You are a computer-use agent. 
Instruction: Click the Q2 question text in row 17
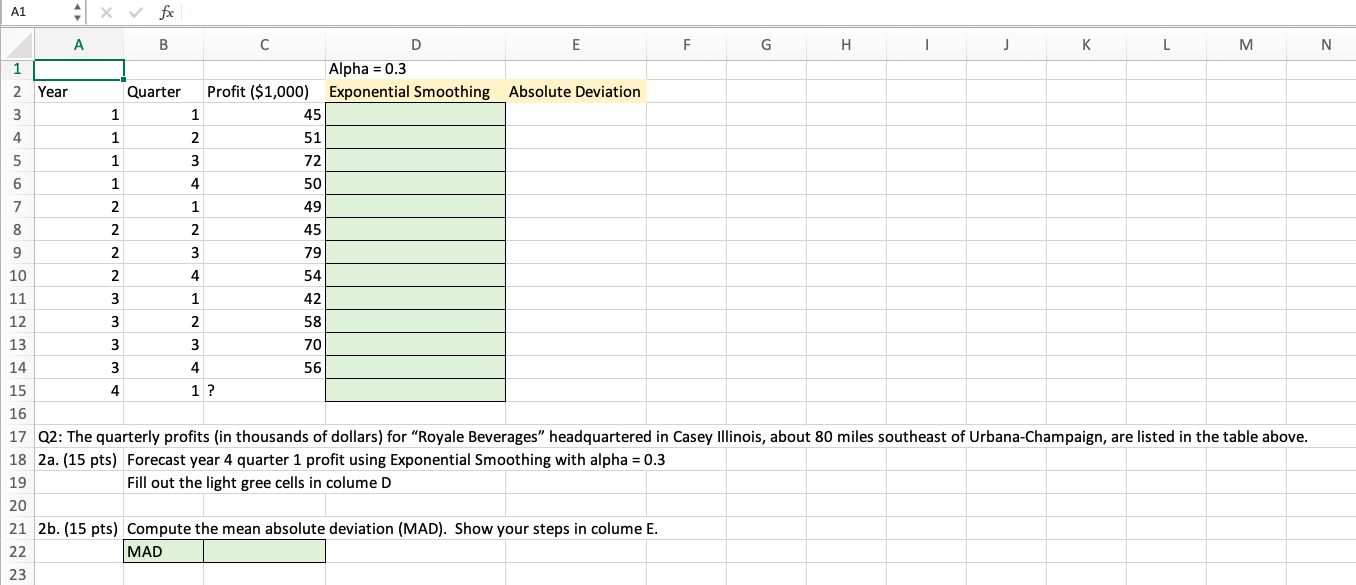(x=672, y=437)
